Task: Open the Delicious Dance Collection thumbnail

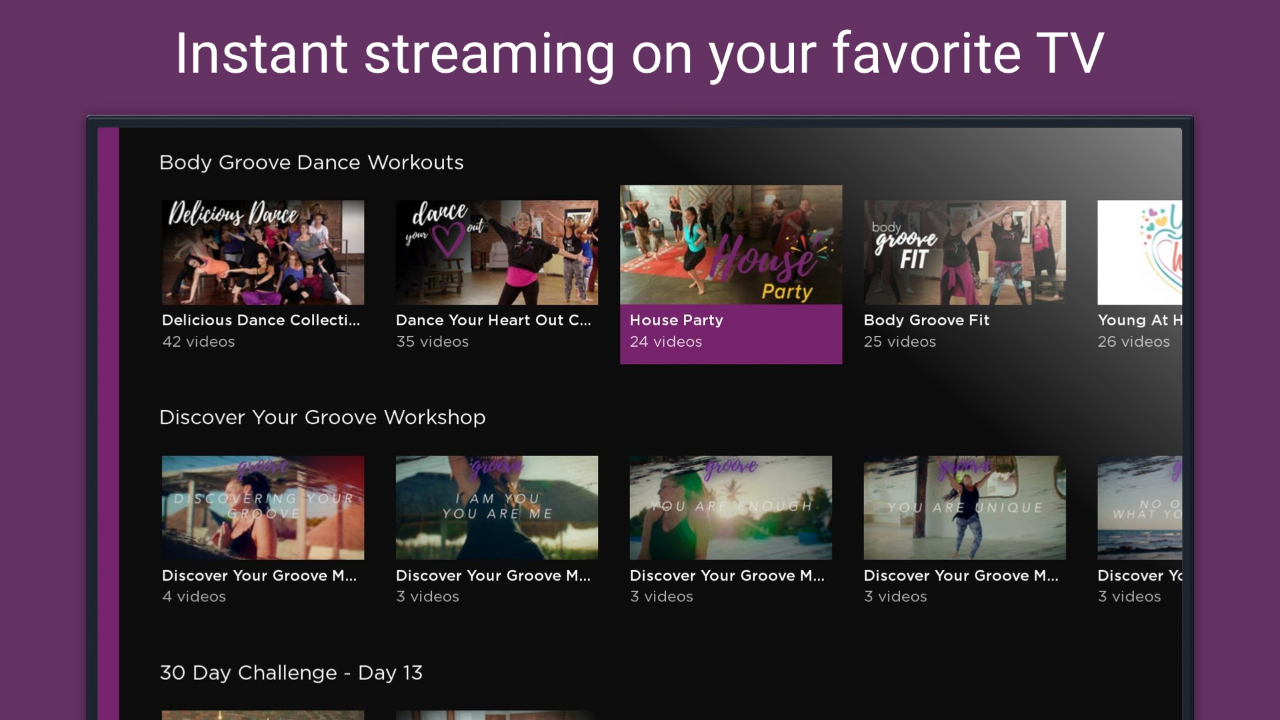Action: pyautogui.click(x=263, y=252)
